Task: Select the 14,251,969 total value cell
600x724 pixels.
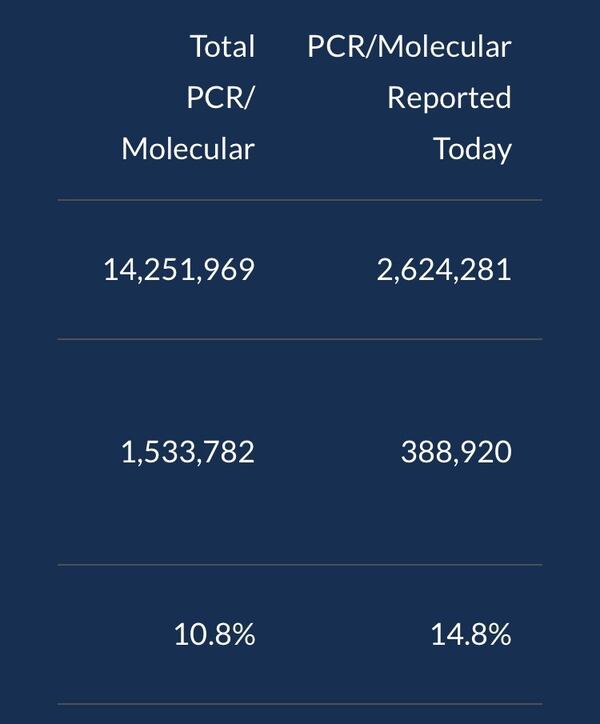Action: pos(179,269)
